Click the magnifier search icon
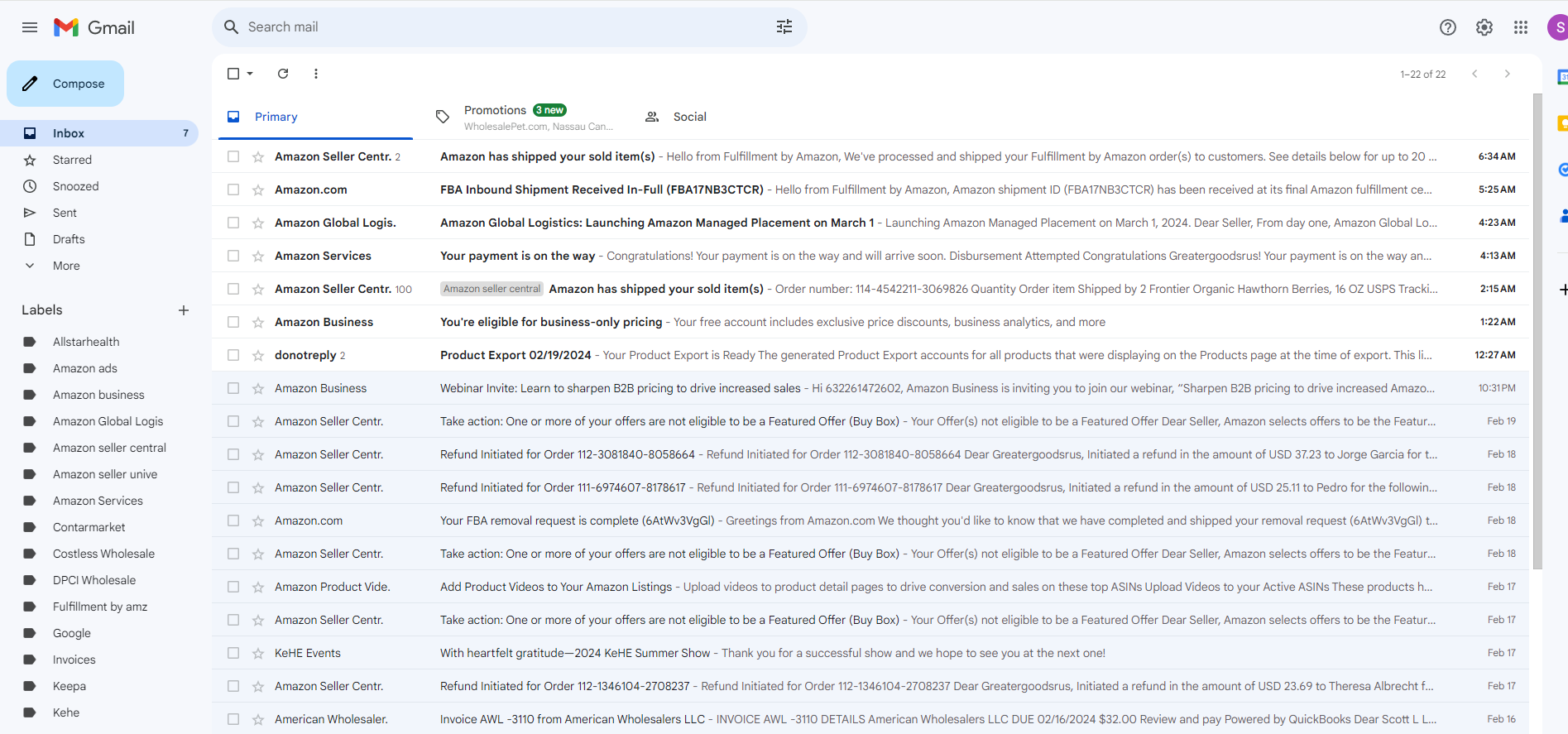 pyautogui.click(x=232, y=27)
